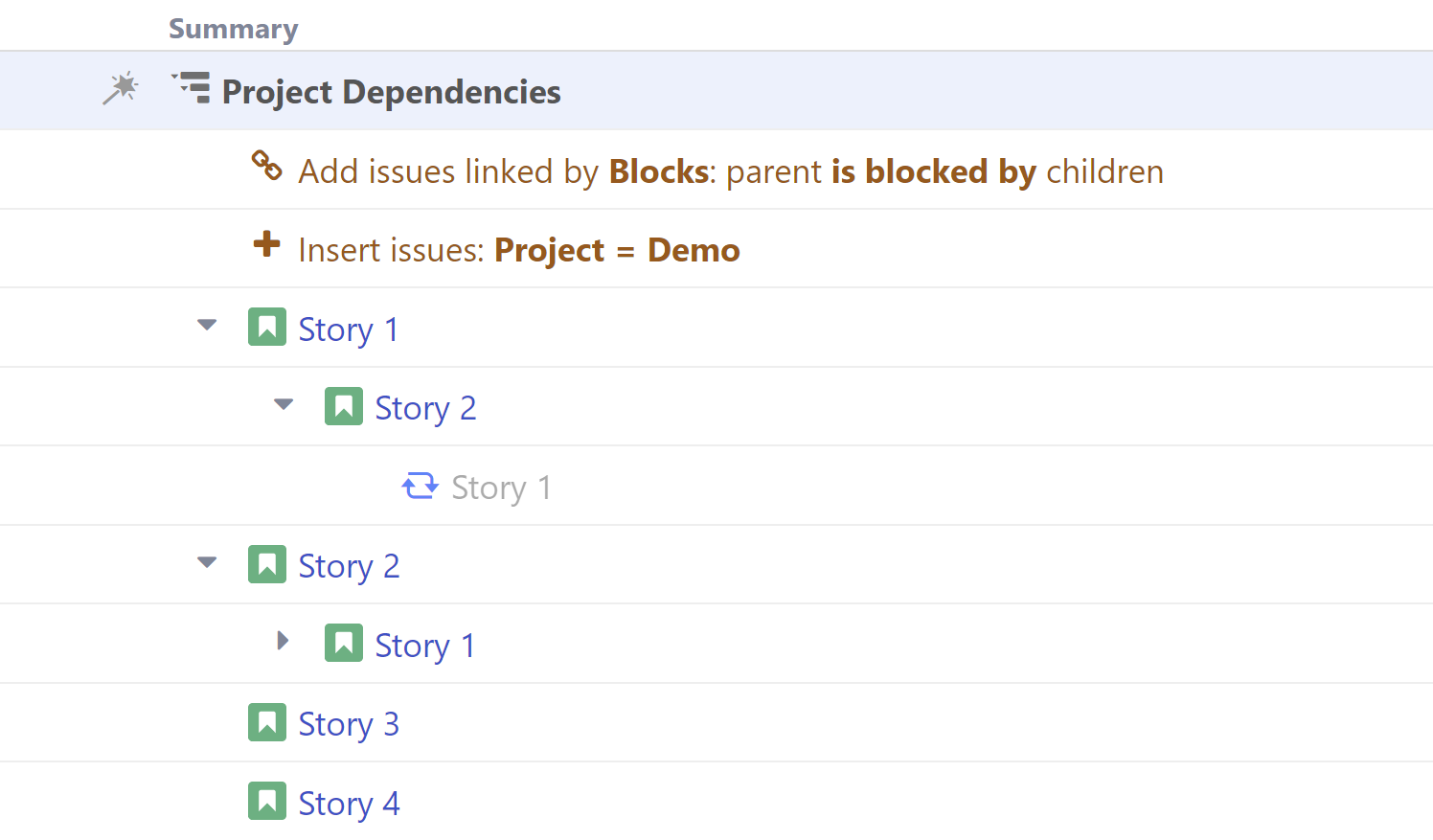Image resolution: width=1433 pixels, height=840 pixels.
Task: Expand the nested Story 1 under Story 2
Action: [283, 641]
